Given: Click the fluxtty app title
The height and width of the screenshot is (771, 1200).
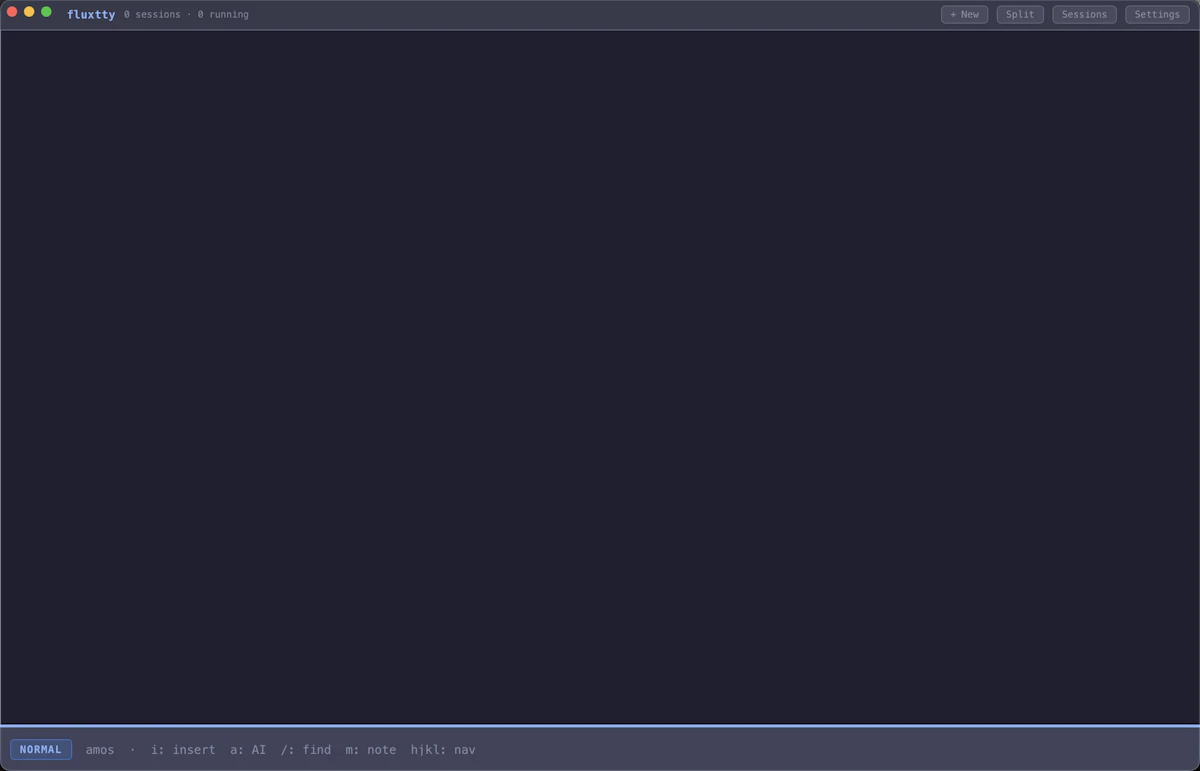Looking at the screenshot, I should click(91, 15).
